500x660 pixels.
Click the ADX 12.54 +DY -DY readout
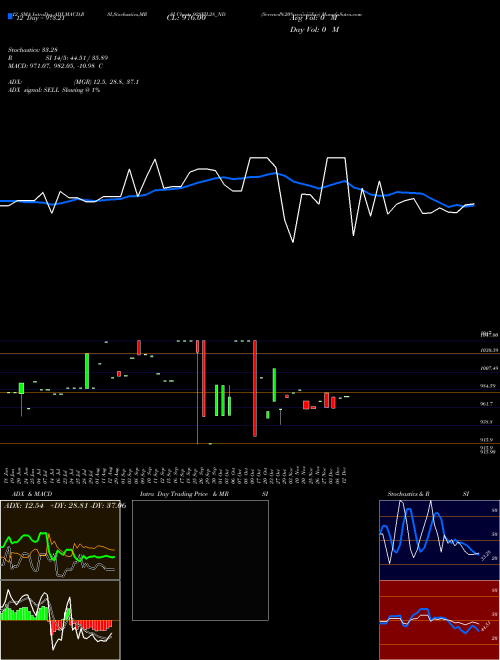click(x=65, y=506)
